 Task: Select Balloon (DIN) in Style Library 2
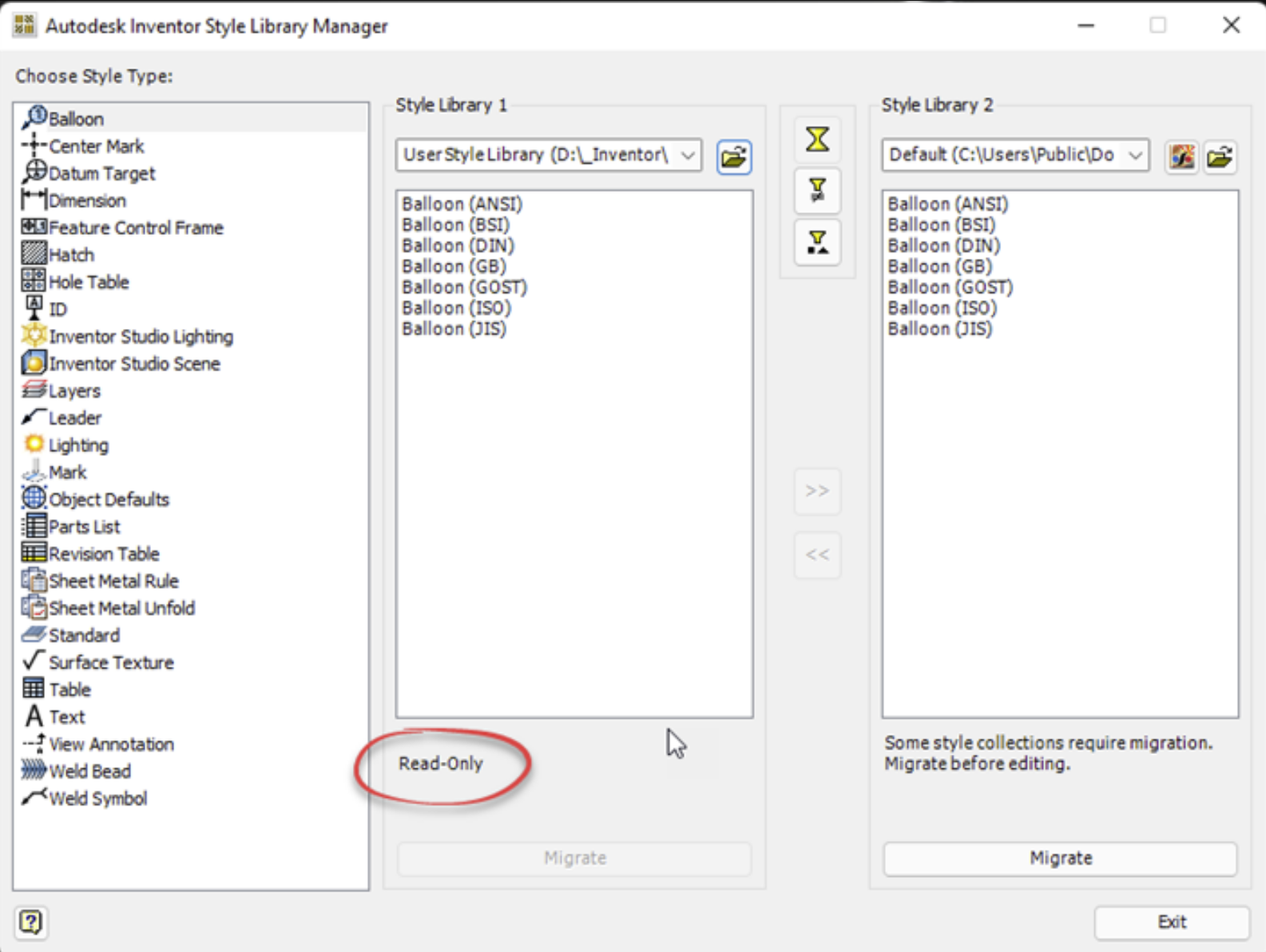944,245
